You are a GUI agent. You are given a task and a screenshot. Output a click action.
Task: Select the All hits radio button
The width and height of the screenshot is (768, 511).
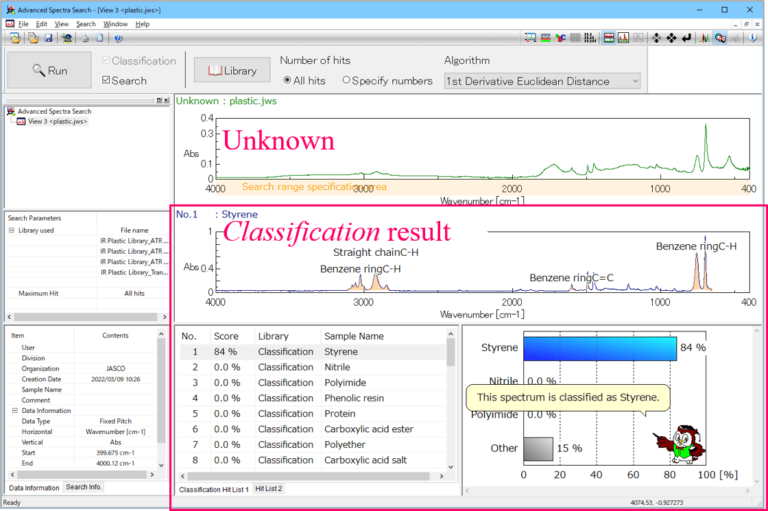click(x=288, y=80)
